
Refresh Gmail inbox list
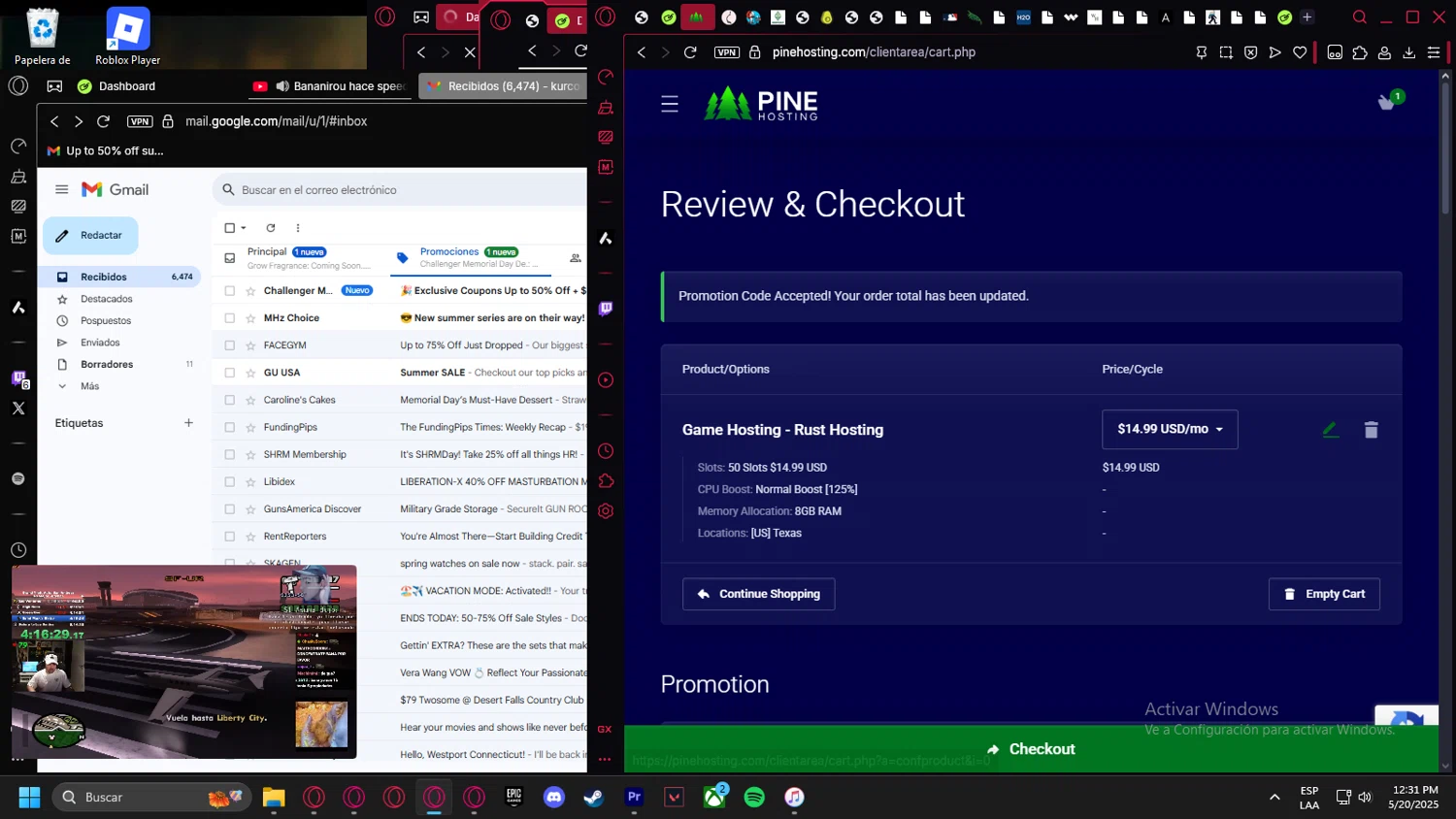(x=271, y=228)
